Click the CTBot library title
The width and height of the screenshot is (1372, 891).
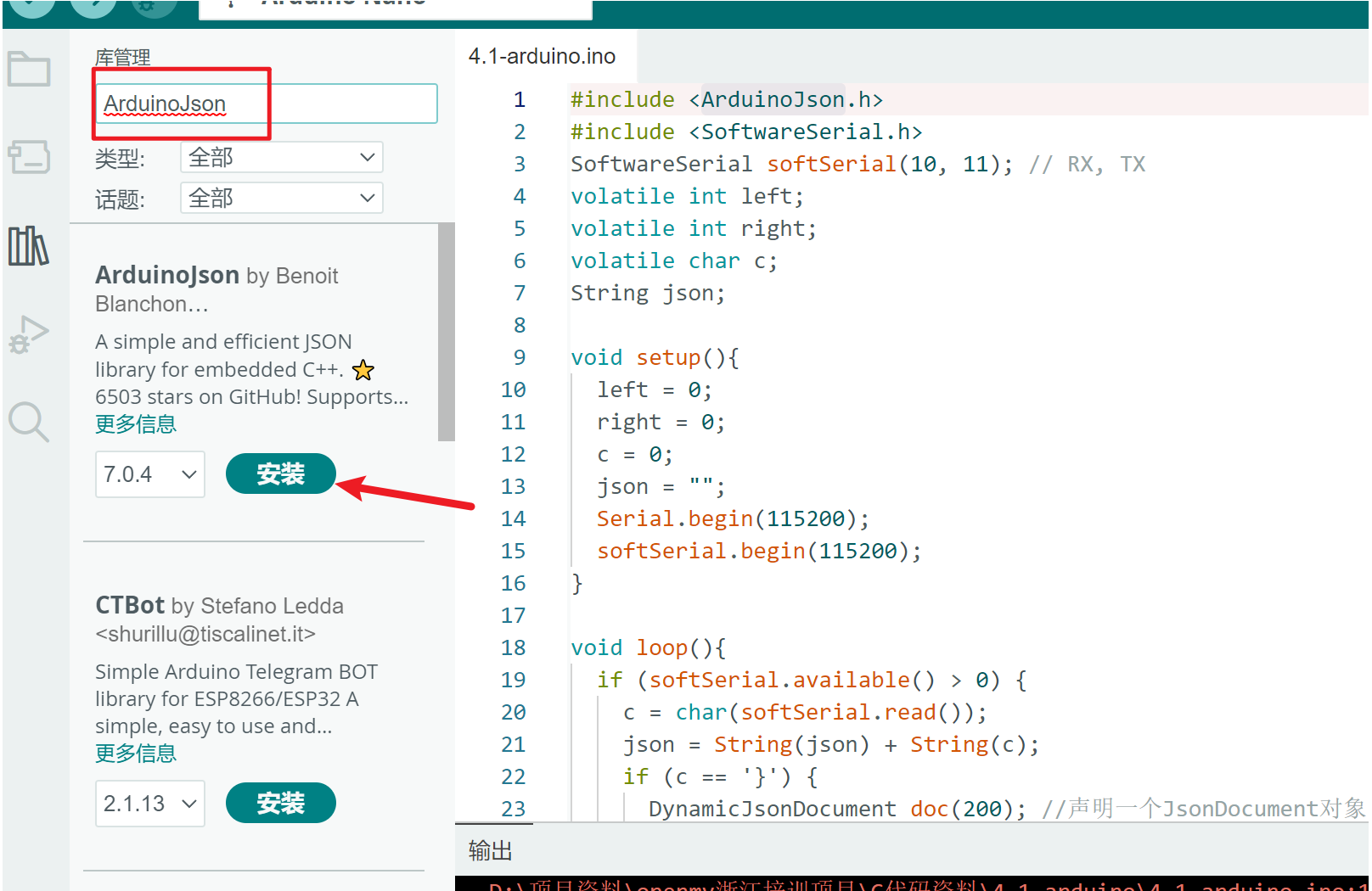tap(130, 605)
